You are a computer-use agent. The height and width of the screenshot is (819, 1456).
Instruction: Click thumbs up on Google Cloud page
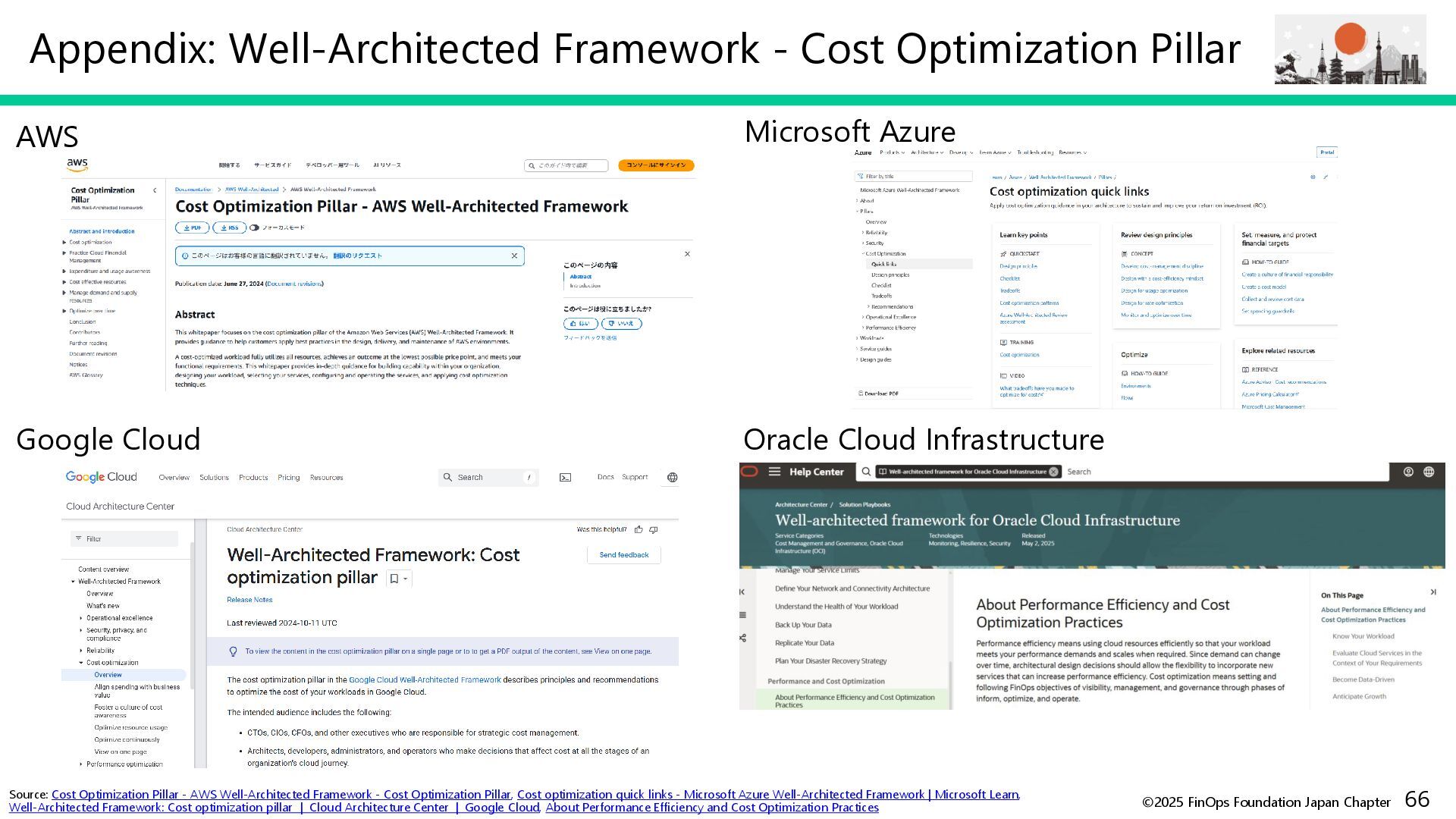(x=639, y=529)
